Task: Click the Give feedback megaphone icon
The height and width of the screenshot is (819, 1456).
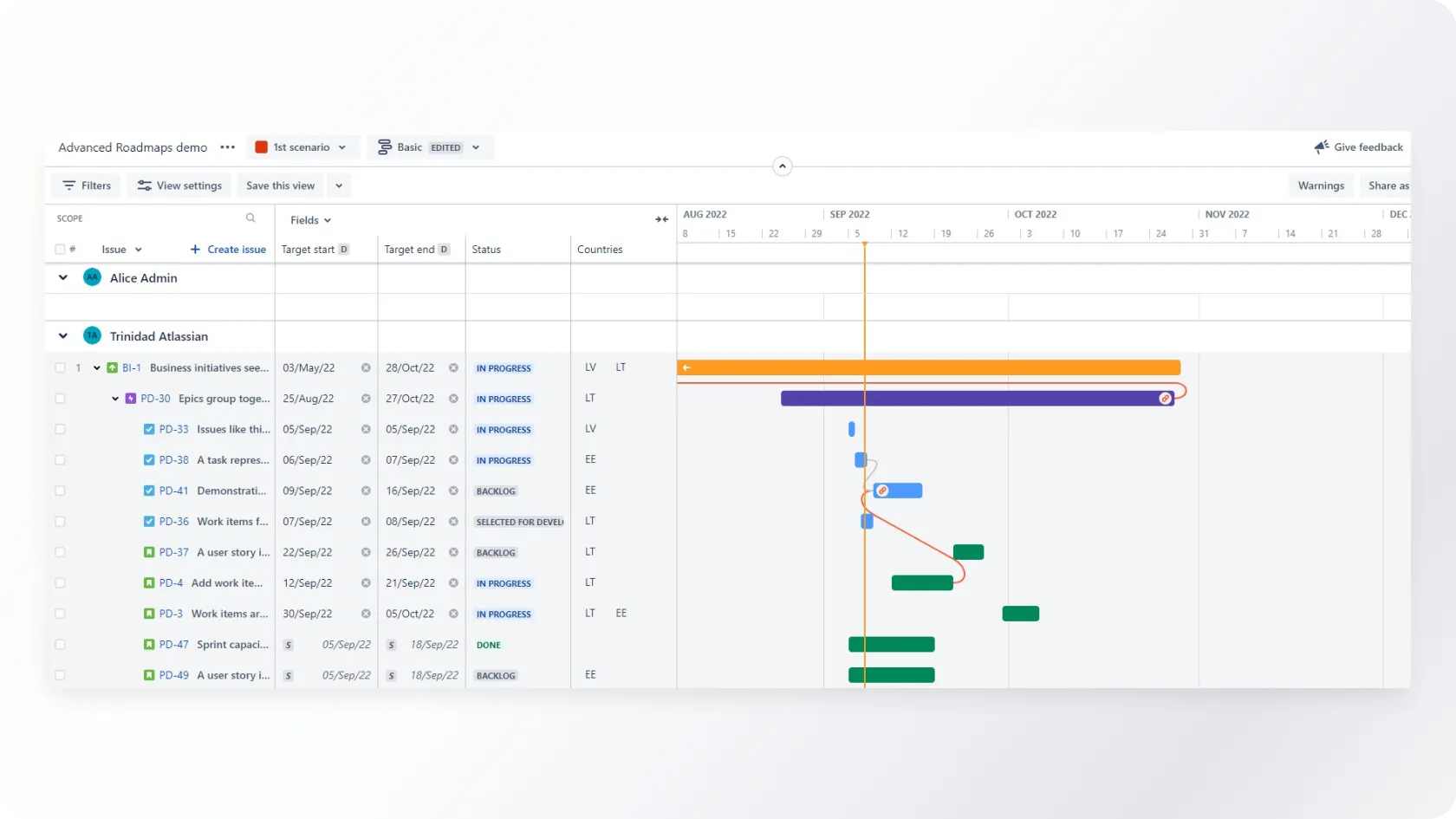Action: point(1322,147)
